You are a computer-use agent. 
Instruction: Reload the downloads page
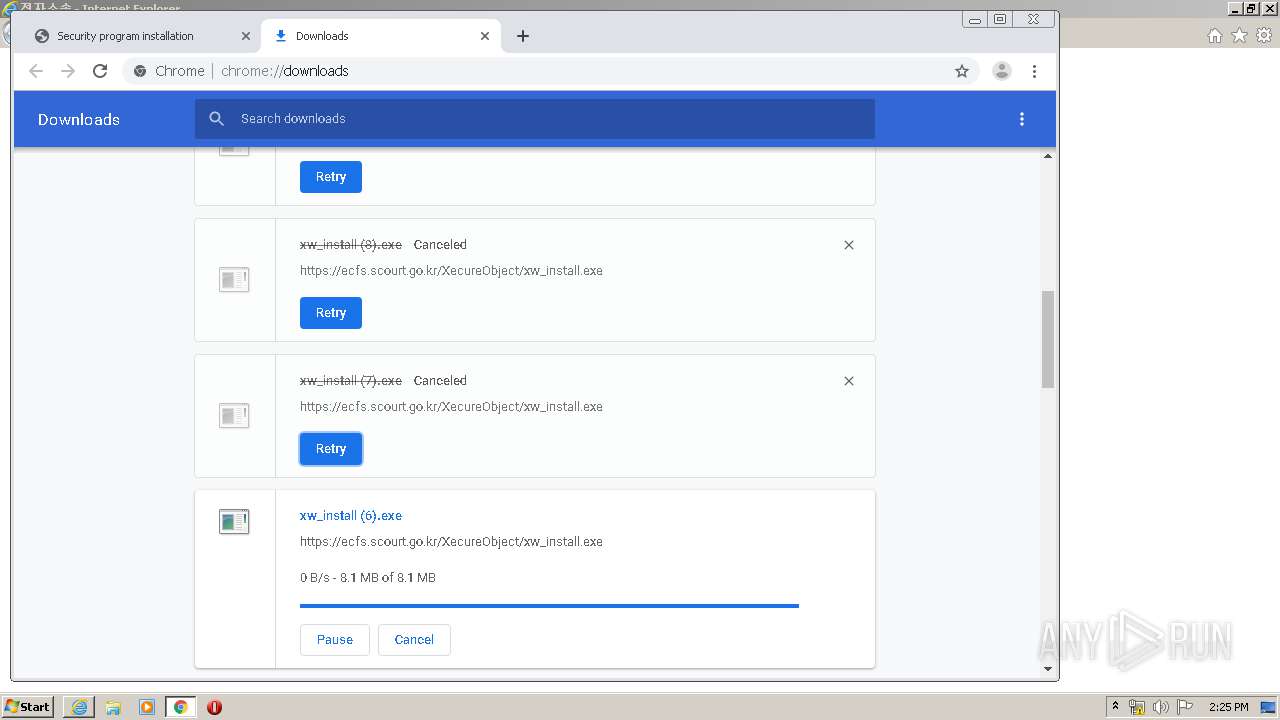pos(100,71)
